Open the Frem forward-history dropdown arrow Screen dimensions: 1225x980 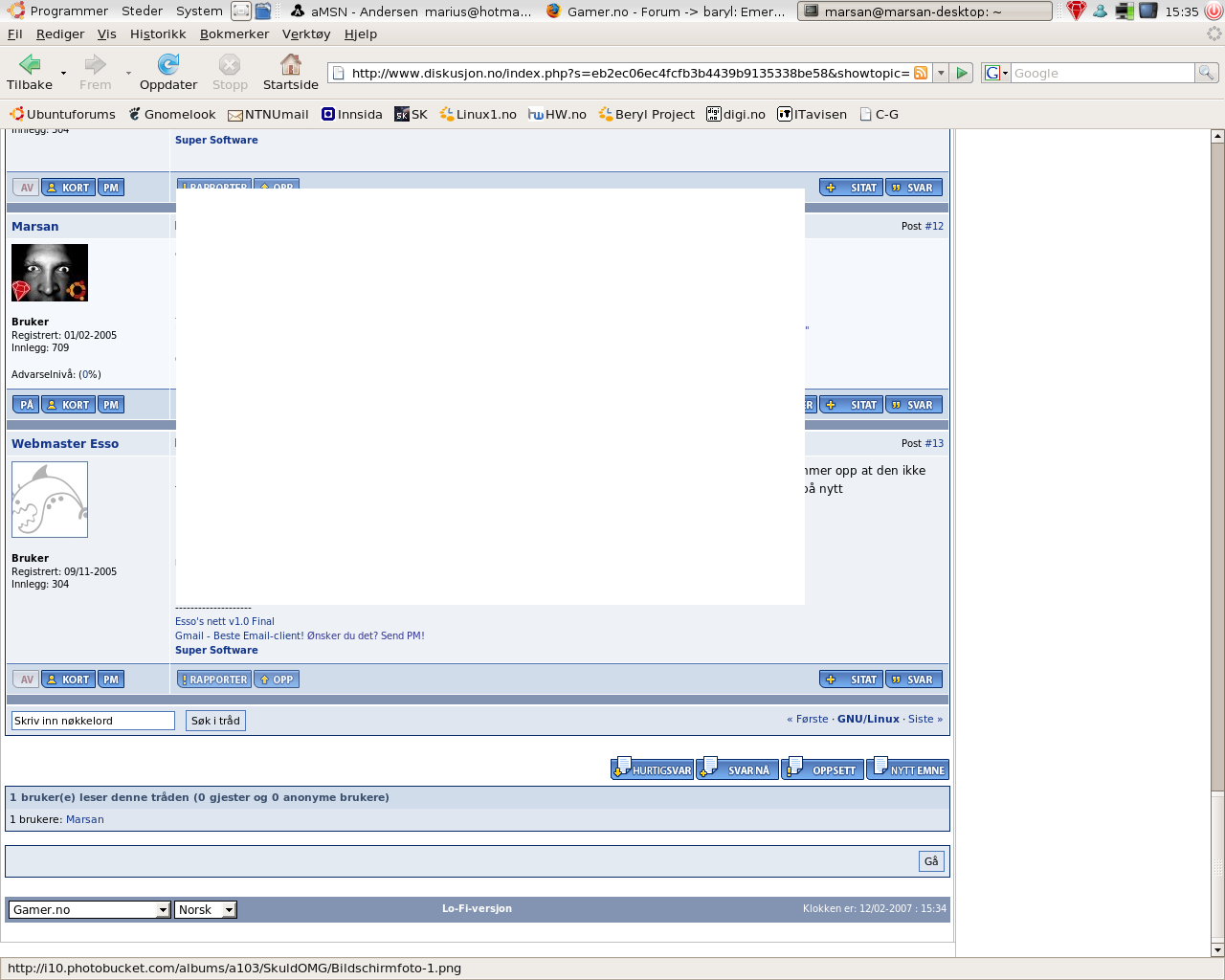pyautogui.click(x=128, y=73)
